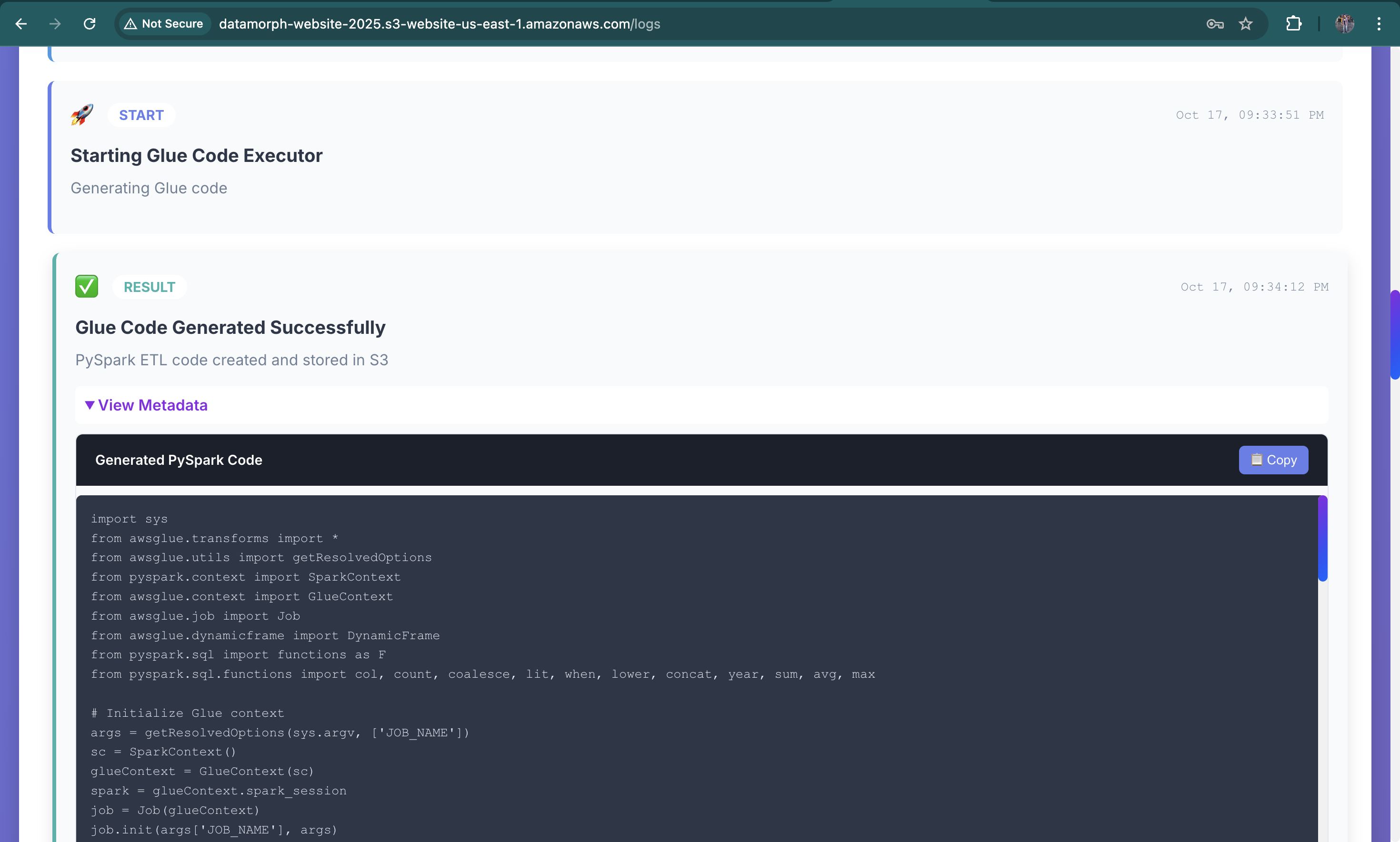Click the green checkmark RESULT icon
Viewport: 1400px width, 842px height.
[x=87, y=287]
